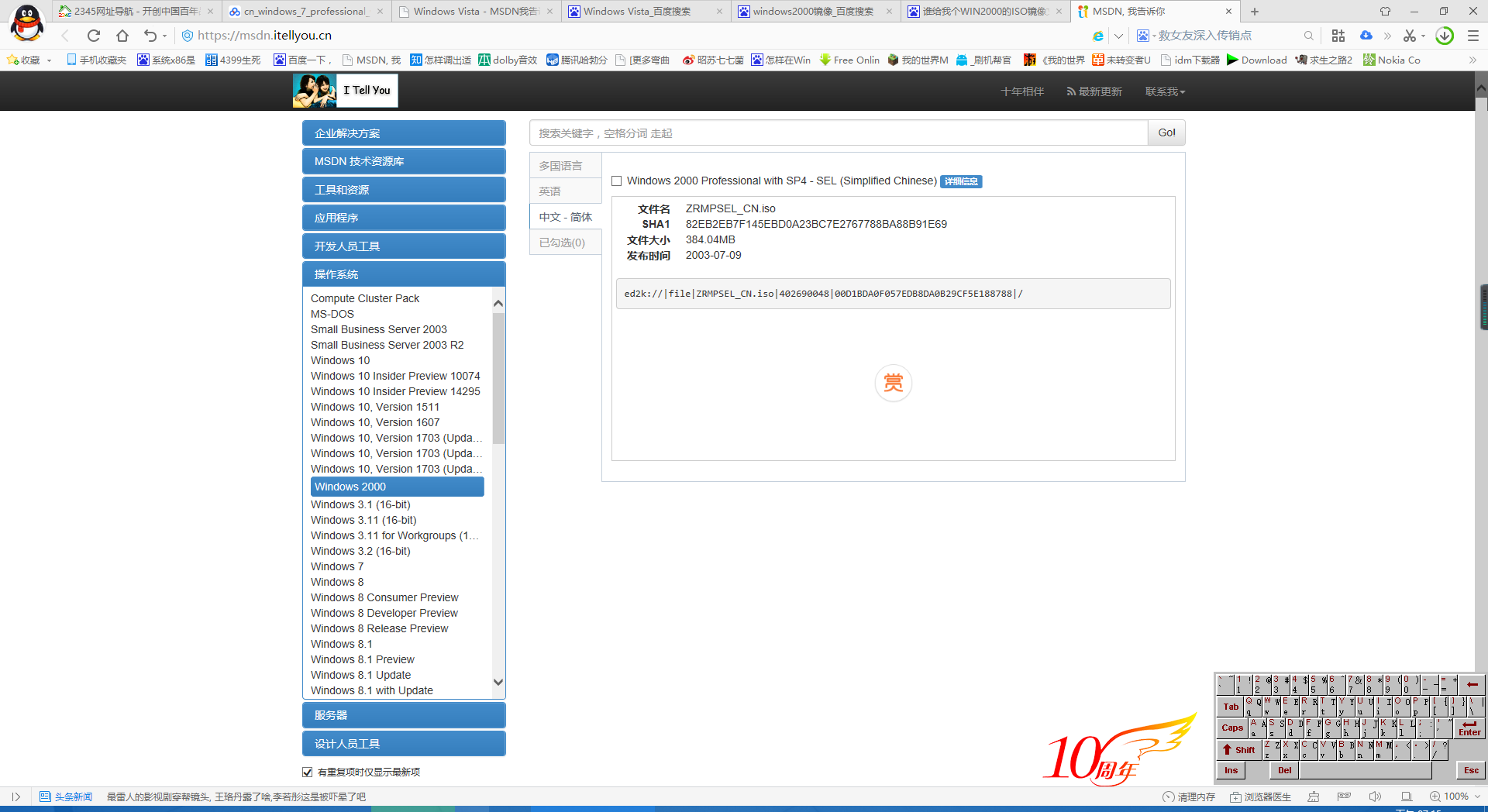Screen dimensions: 1488x812
Task: Show more toolbar extensions chevron
Action: click(1387, 36)
